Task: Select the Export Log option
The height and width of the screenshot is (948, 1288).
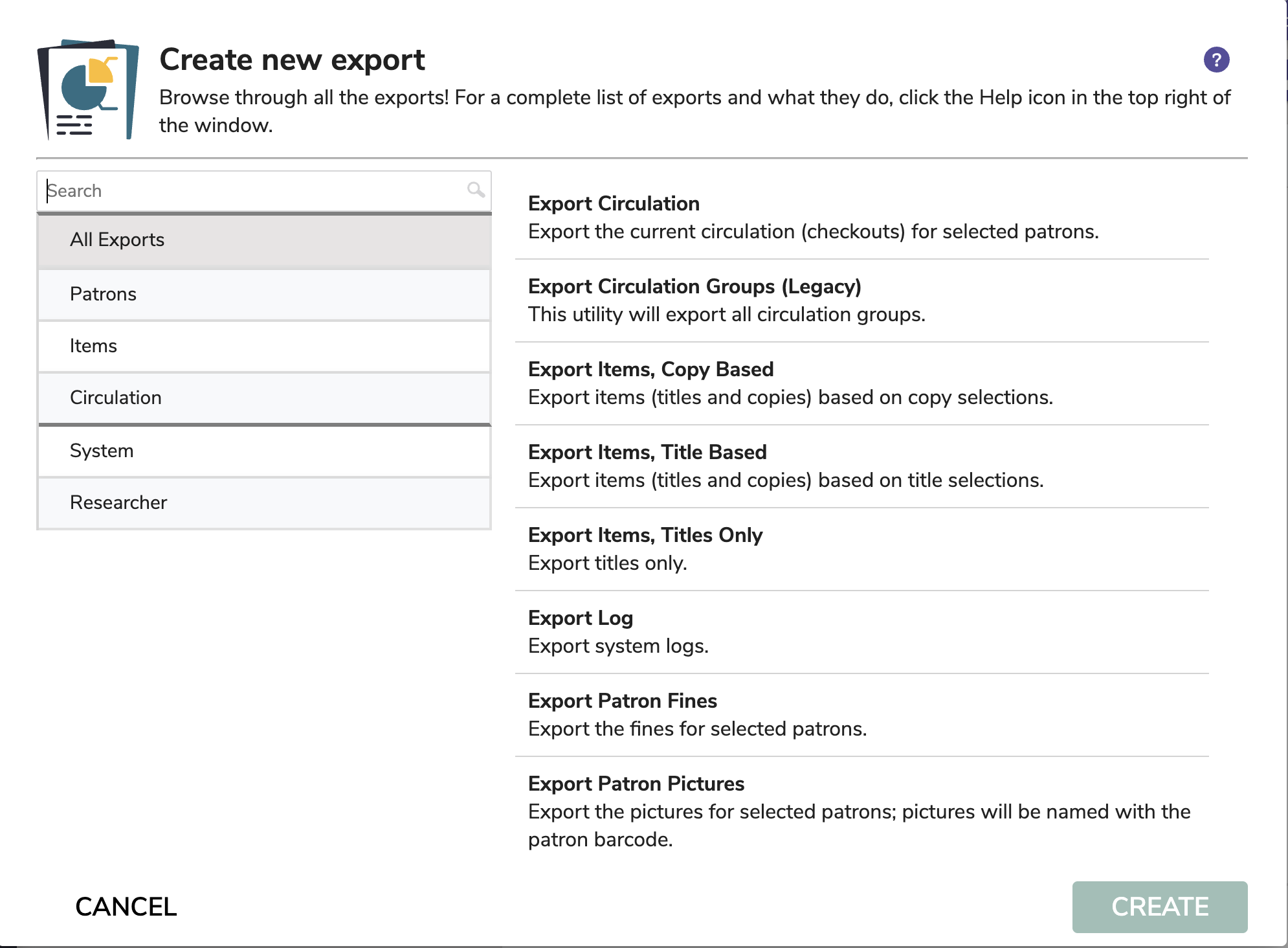Action: (x=861, y=632)
